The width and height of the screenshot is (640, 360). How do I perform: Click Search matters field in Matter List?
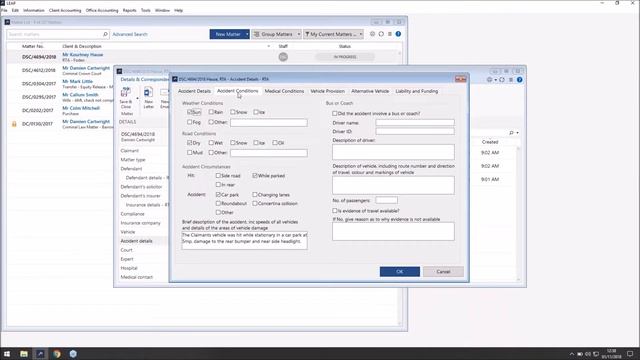[x=55, y=34]
